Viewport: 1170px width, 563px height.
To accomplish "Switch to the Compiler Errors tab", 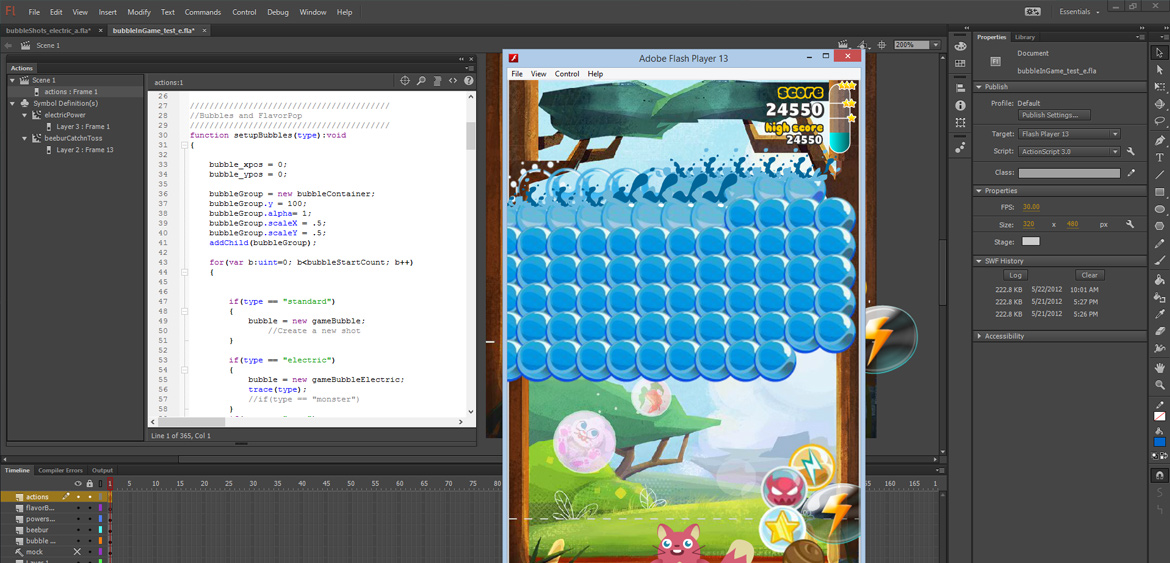I will pyautogui.click(x=60, y=470).
